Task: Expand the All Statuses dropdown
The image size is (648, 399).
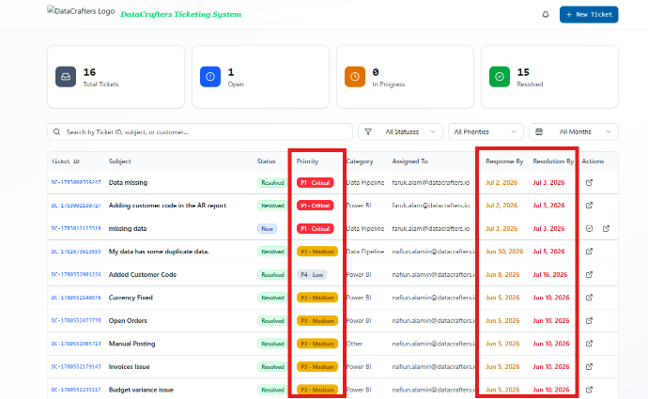Action: point(400,132)
